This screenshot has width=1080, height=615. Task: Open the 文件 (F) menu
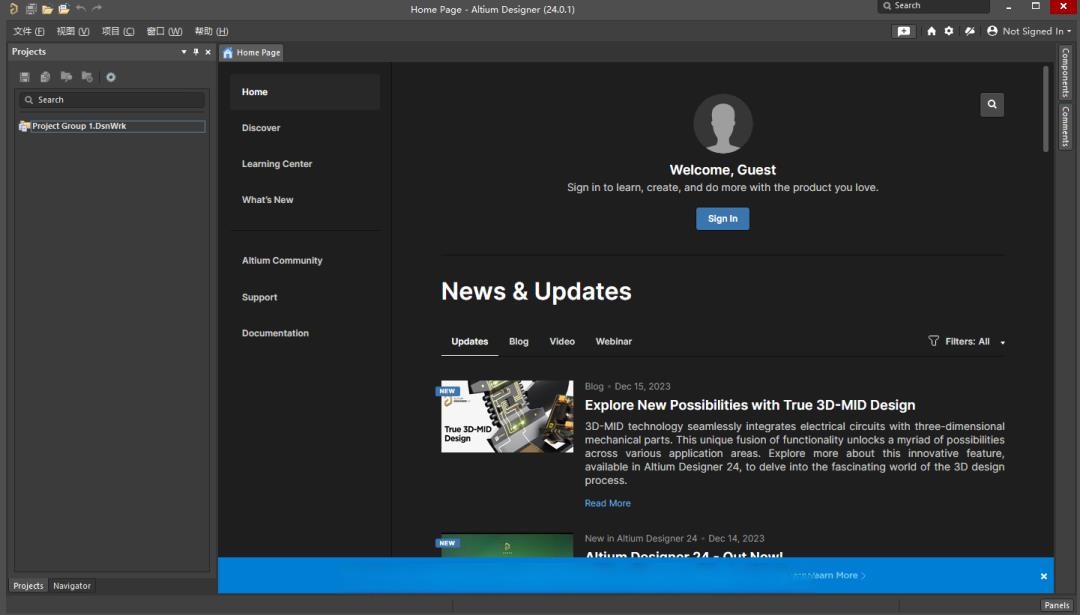[28, 31]
